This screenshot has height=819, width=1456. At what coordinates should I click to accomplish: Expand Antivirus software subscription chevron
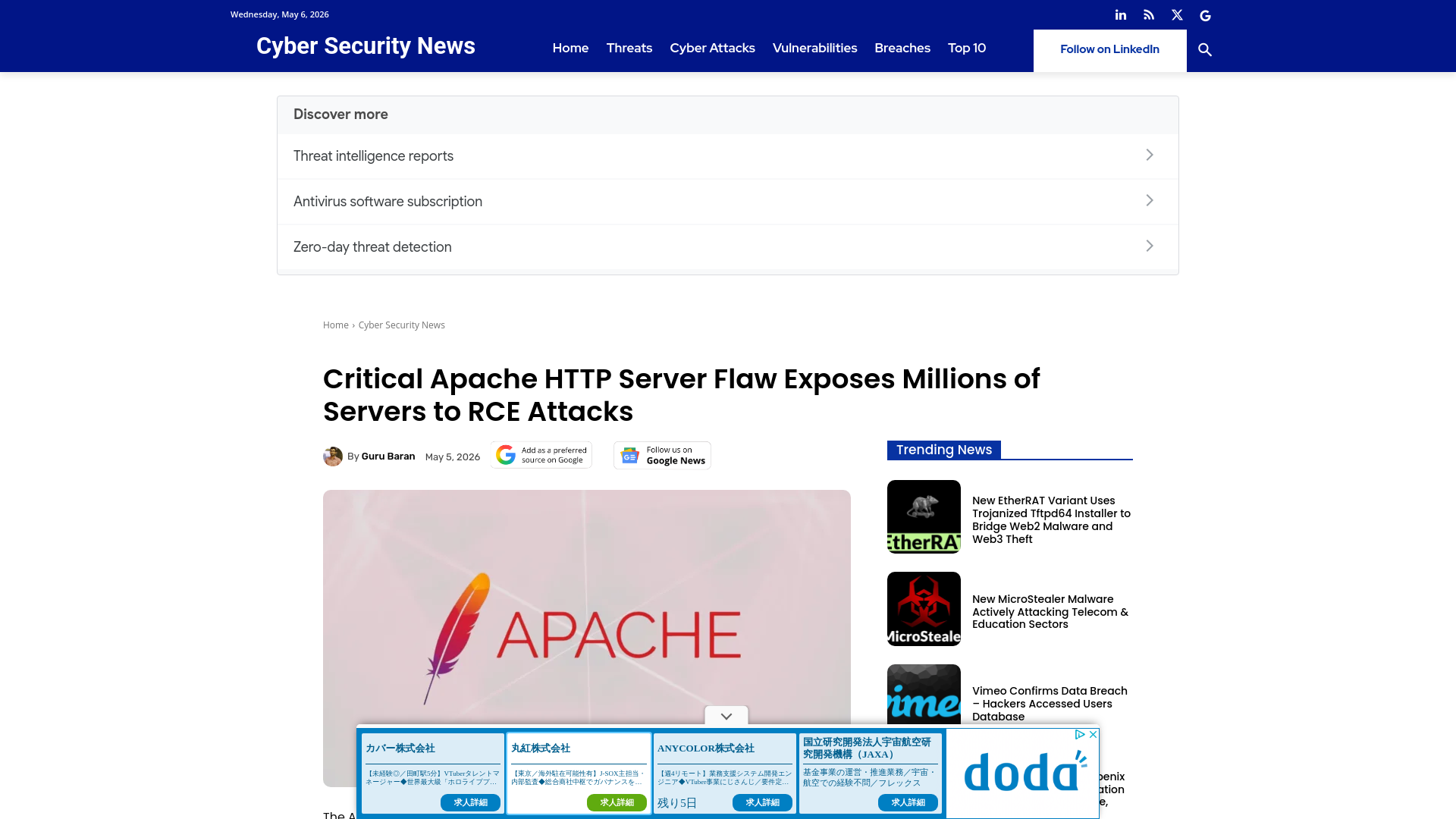coord(1150,200)
